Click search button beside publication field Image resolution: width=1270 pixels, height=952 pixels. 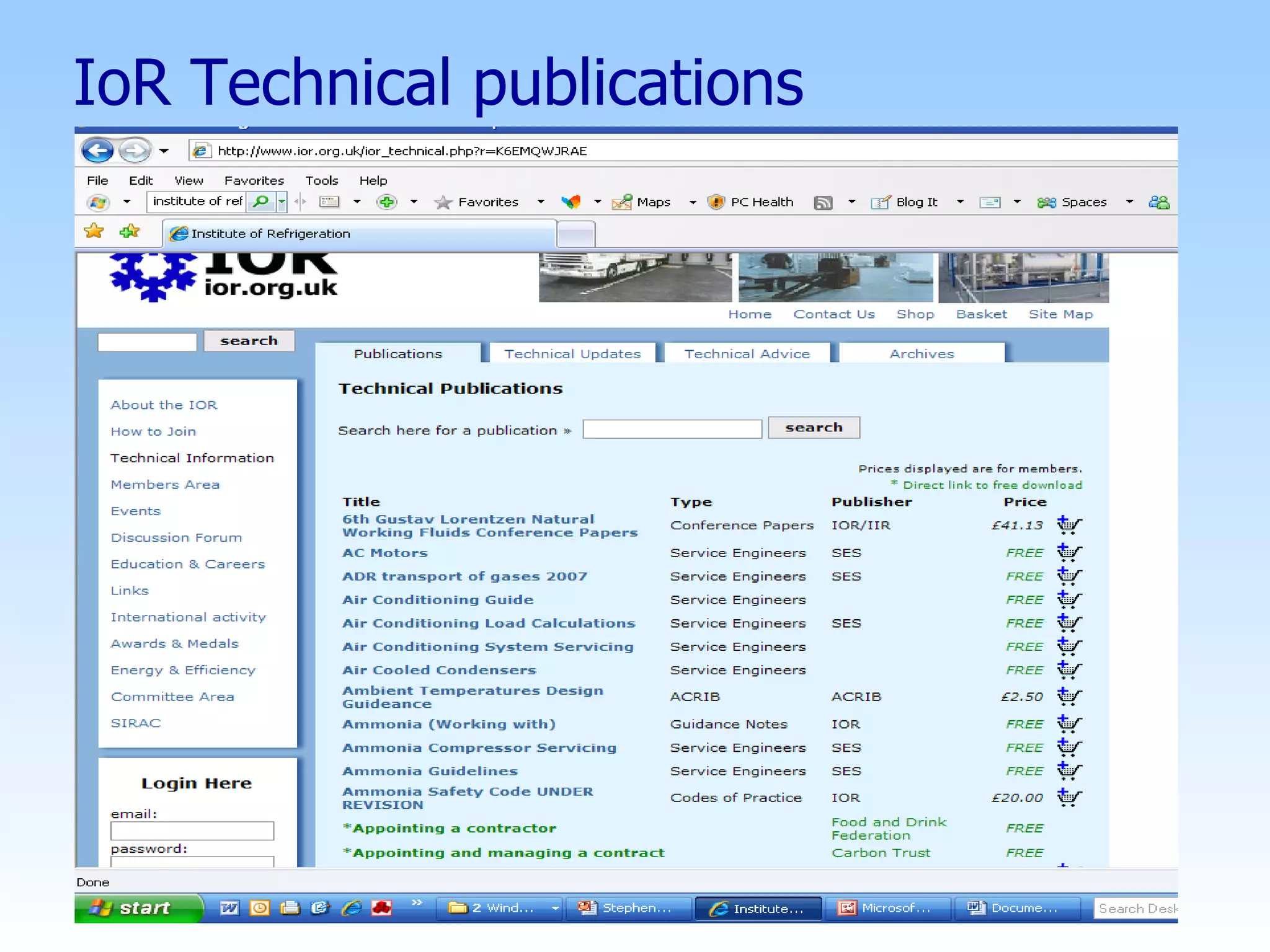(x=814, y=428)
